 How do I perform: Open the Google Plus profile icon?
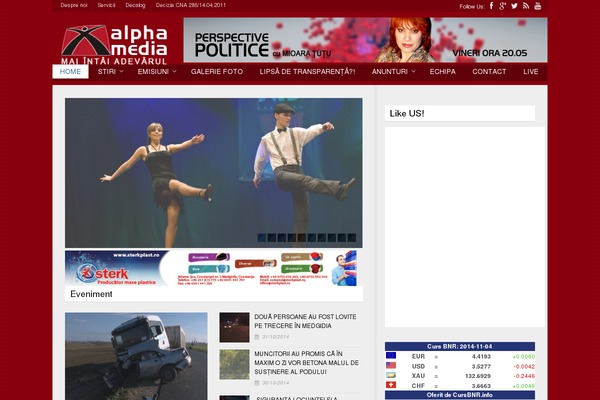tap(502, 6)
